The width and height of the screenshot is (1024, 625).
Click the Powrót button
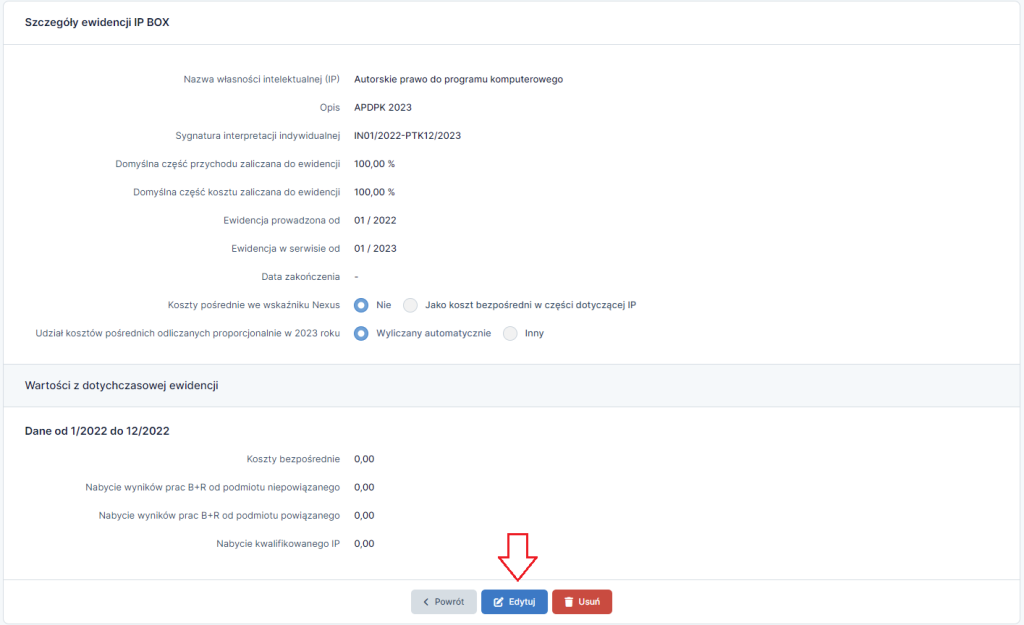[x=443, y=601]
